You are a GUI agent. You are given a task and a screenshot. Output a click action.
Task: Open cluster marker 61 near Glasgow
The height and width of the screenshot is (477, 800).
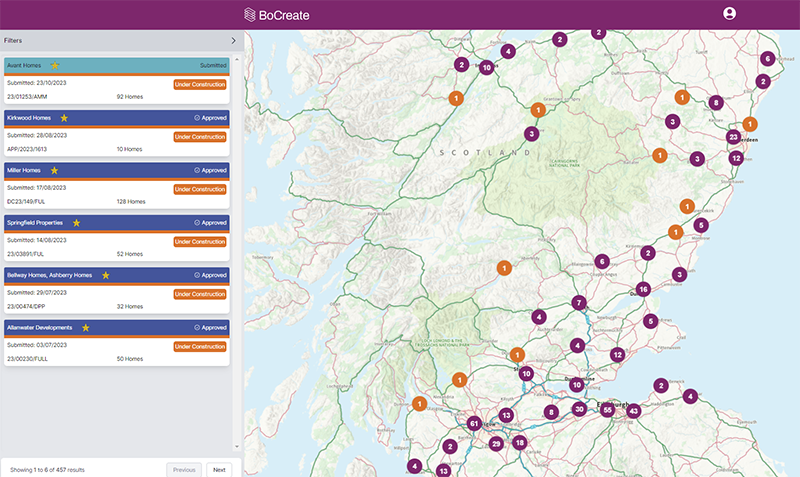[x=474, y=423]
